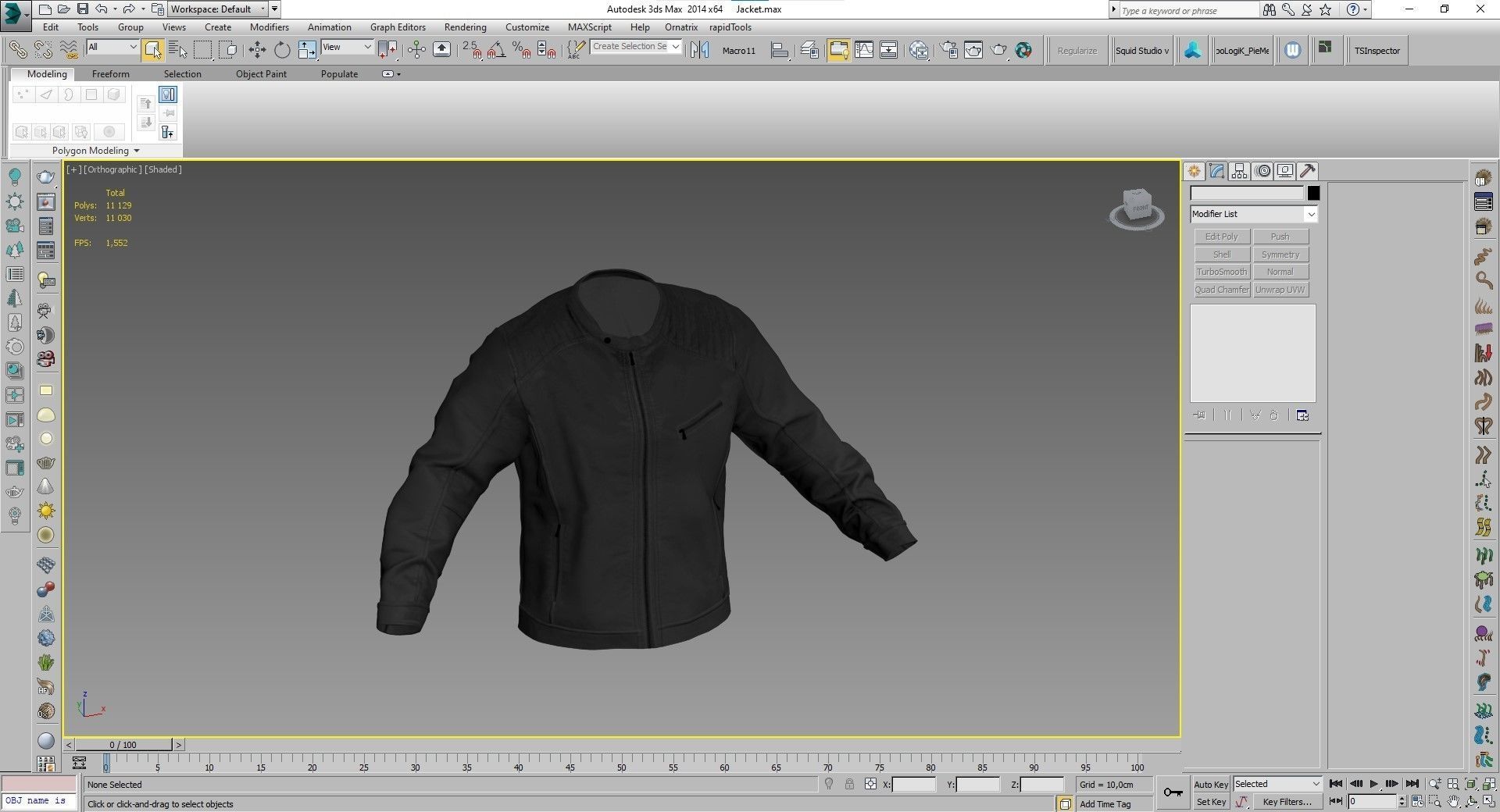Open the Display command panel tab
1500x812 pixels.
tap(1285, 171)
